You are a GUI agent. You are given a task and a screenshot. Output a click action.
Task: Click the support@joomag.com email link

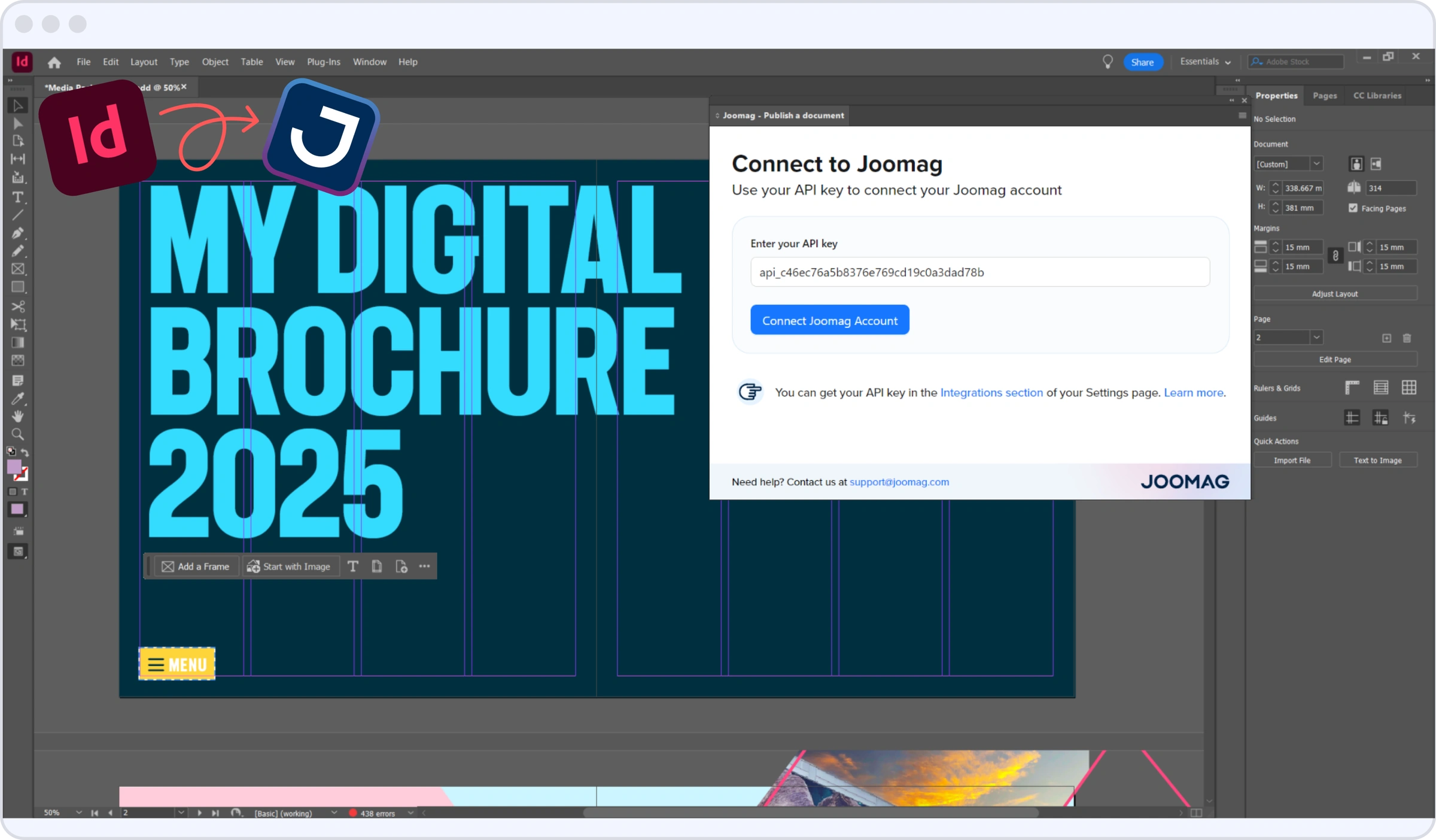click(899, 482)
